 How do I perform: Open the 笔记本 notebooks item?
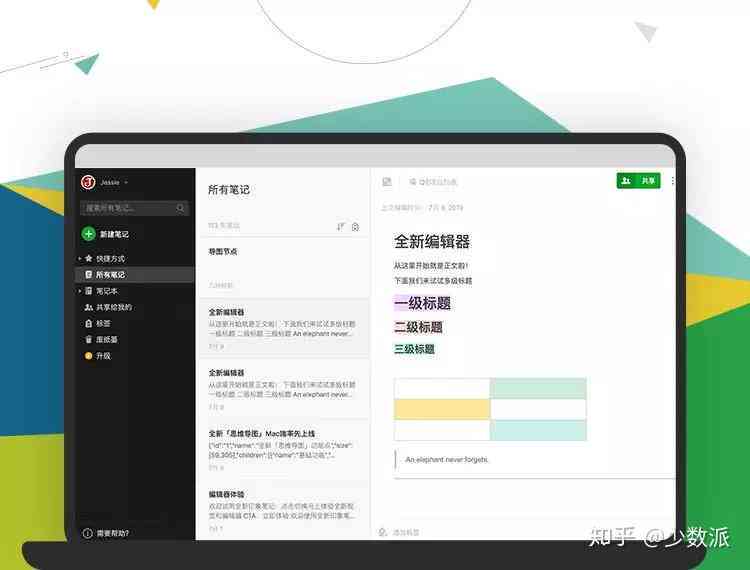tap(101, 291)
